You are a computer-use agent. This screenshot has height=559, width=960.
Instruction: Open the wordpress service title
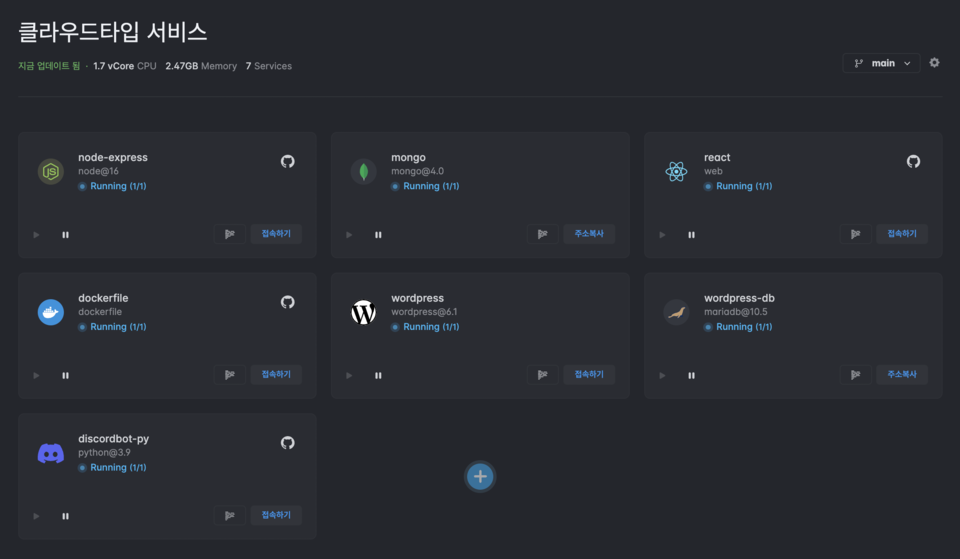point(417,298)
